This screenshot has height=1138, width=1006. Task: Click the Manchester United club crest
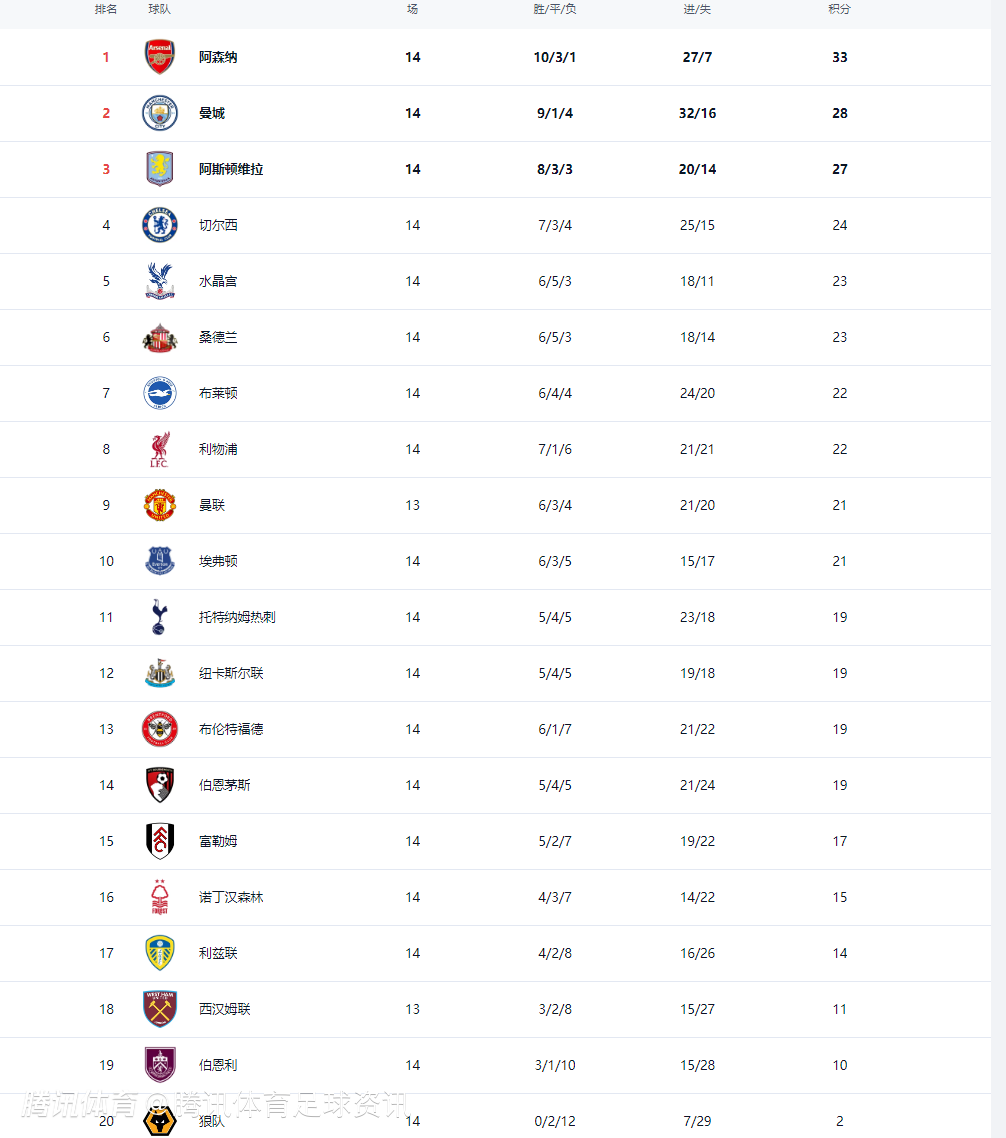[x=160, y=505]
